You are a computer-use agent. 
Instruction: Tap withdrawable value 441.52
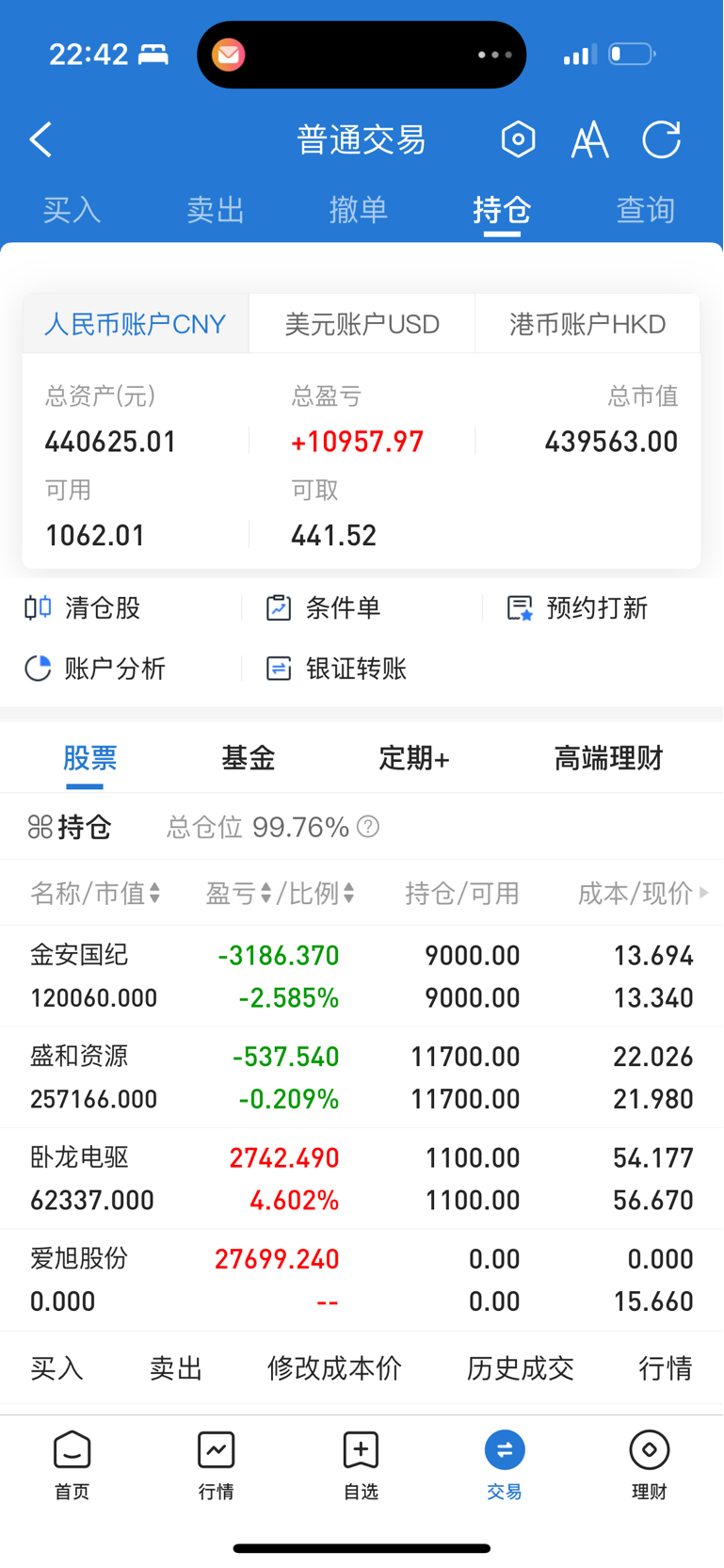tap(333, 536)
